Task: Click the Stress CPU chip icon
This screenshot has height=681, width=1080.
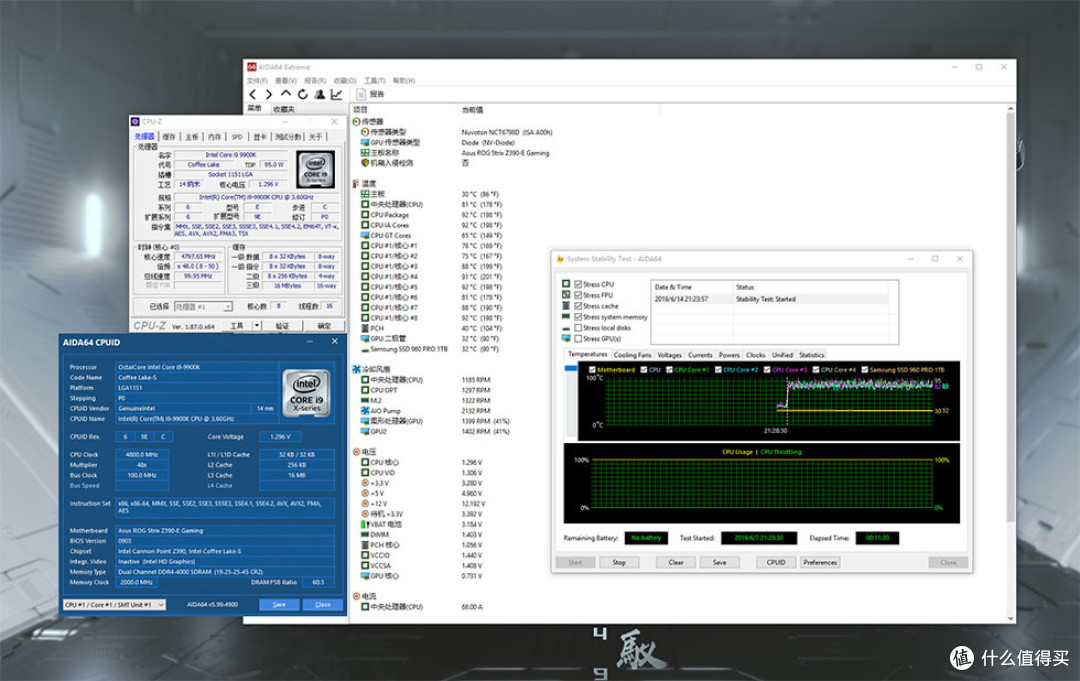Action: [x=566, y=284]
